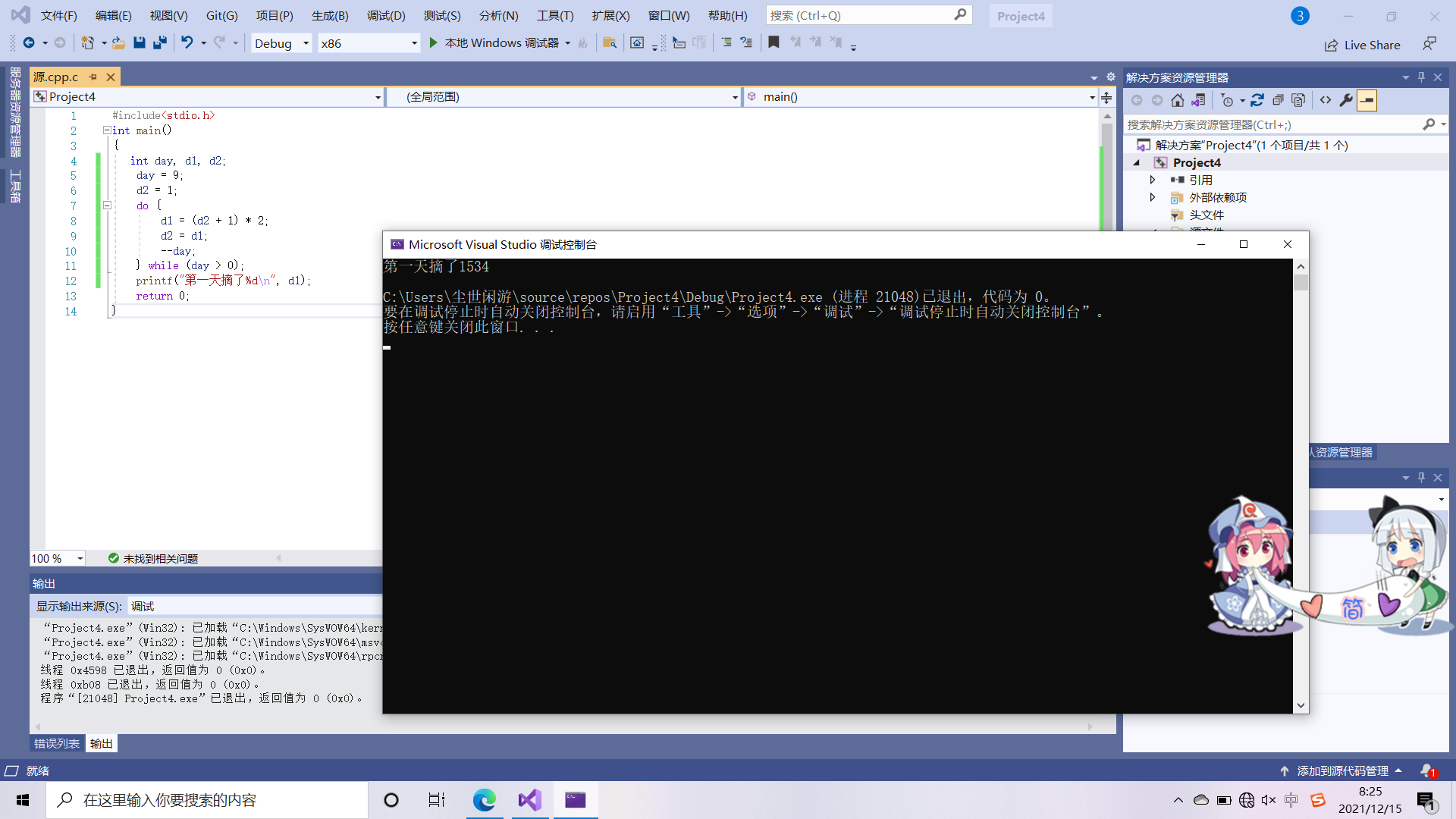Open Properties wrench icon in Solution Explorer
1456x819 pixels.
(x=1346, y=100)
